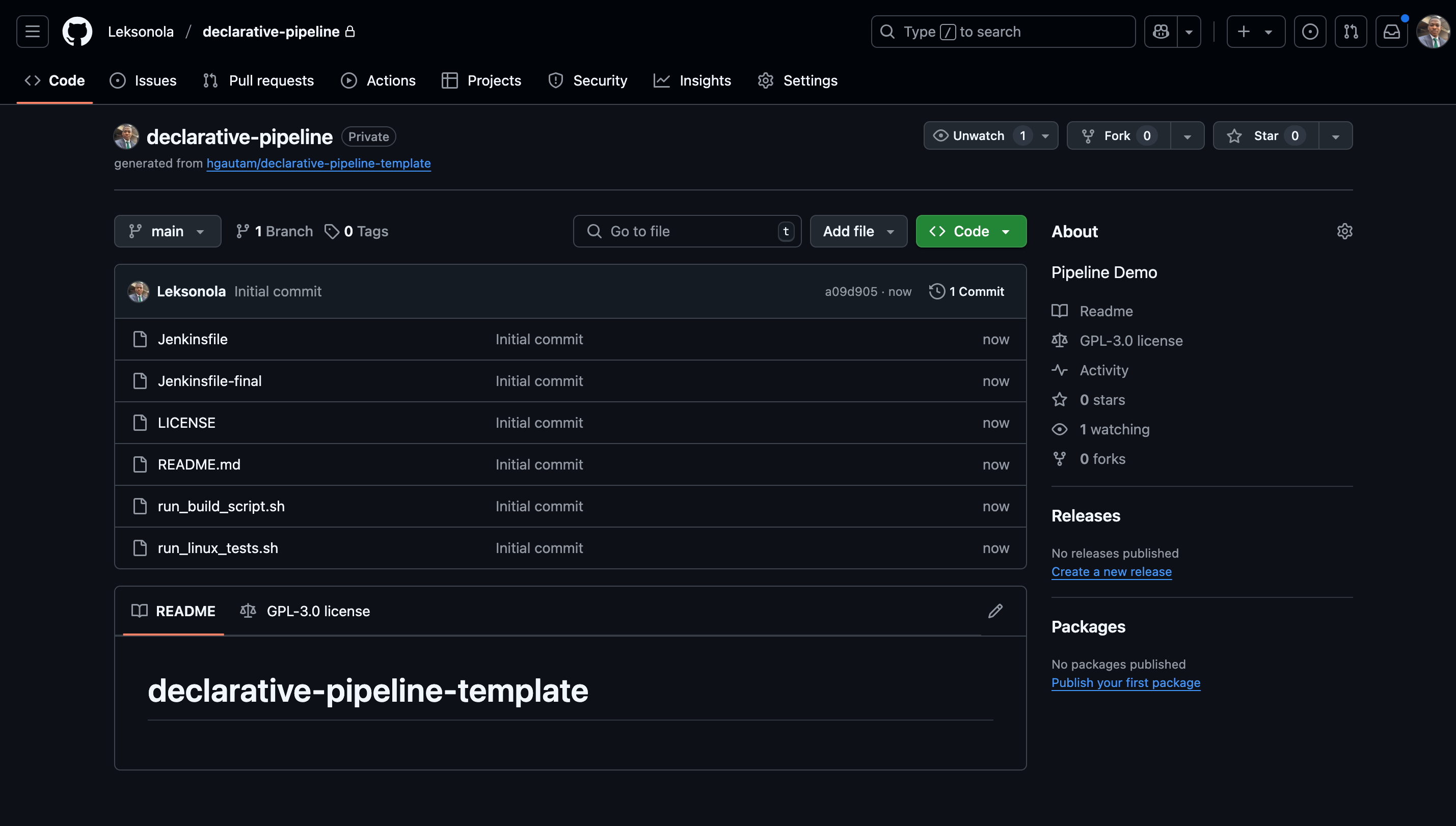
Task: Switch to the Issues tab
Action: pyautogui.click(x=143, y=80)
